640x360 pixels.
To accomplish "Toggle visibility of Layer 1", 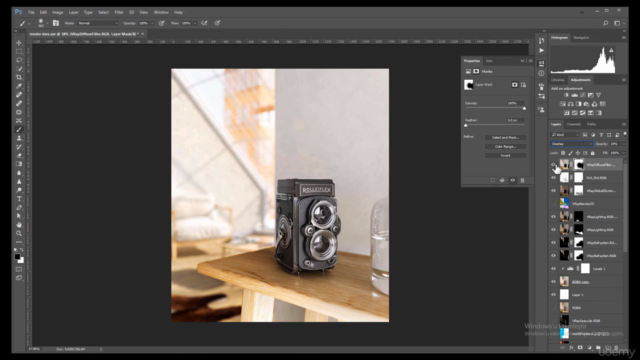I will tap(553, 294).
